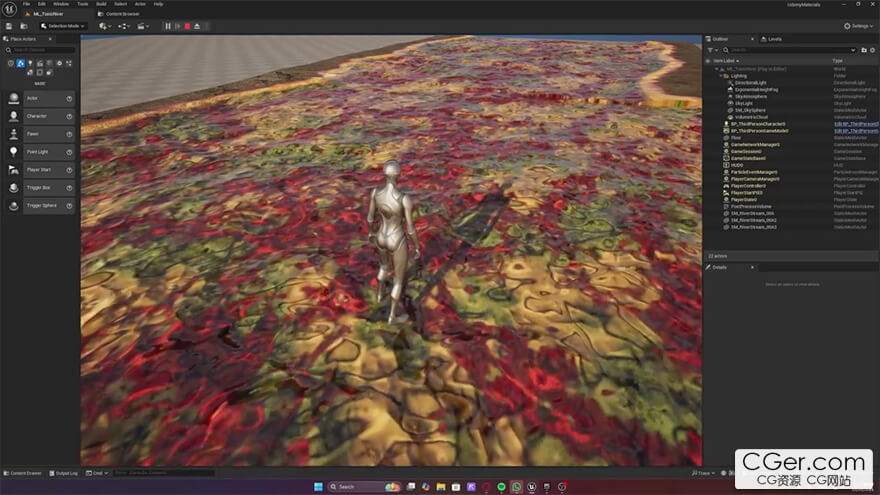Open the Cinematics clapperboard dropdown

tap(143, 26)
